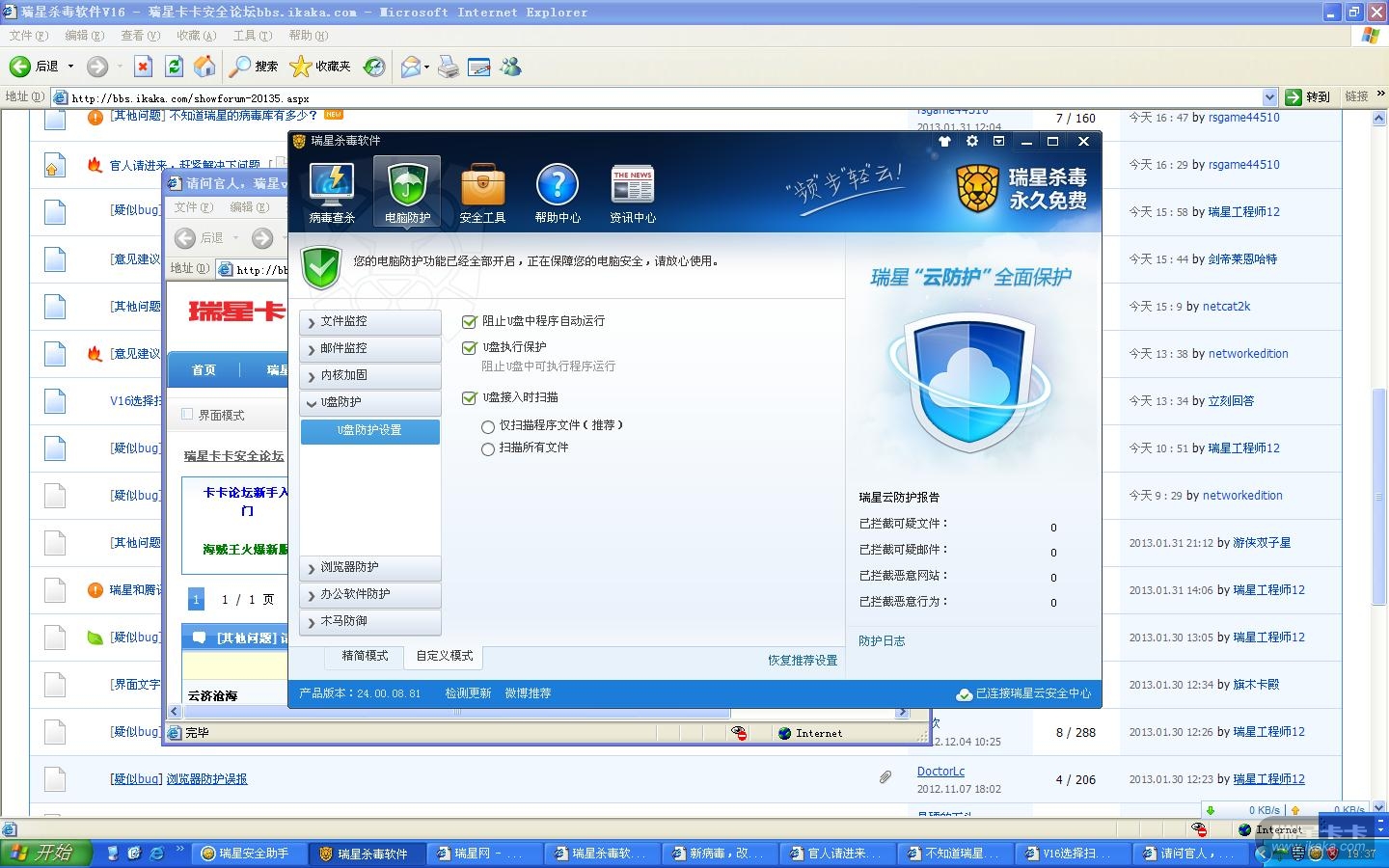Expand the 邮件监控 section

[x=370, y=349]
